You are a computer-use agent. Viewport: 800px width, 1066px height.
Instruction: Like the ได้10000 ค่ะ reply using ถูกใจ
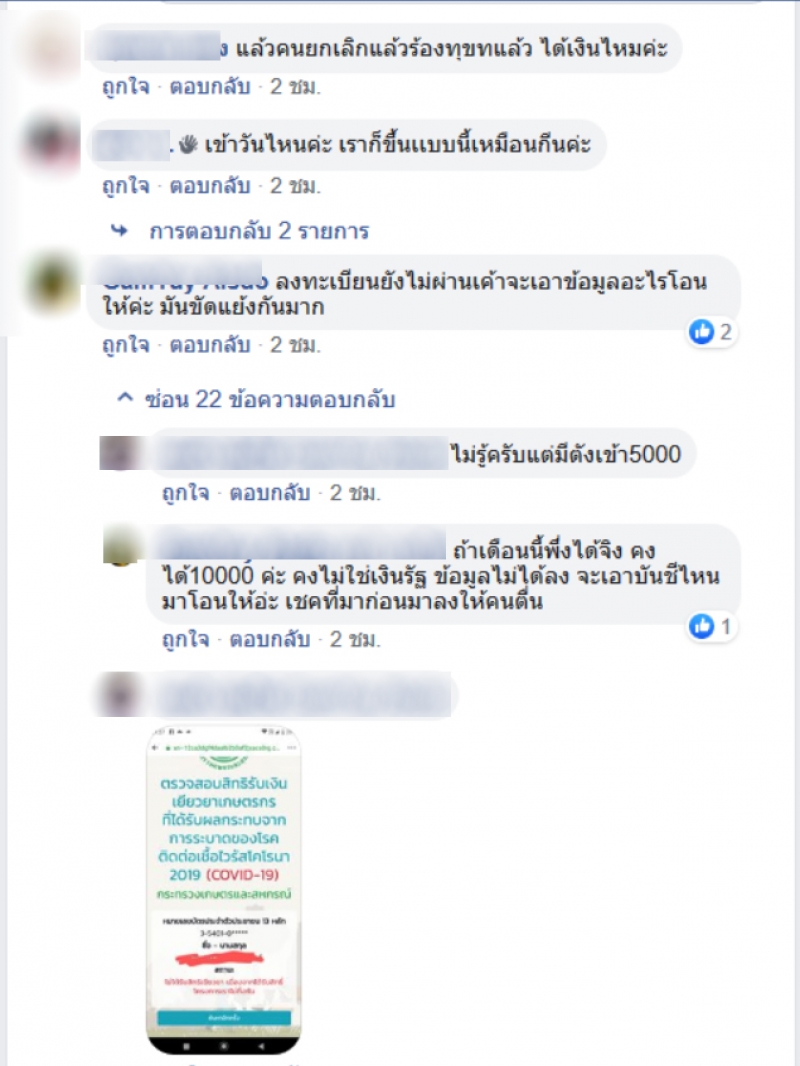pyautogui.click(x=186, y=640)
